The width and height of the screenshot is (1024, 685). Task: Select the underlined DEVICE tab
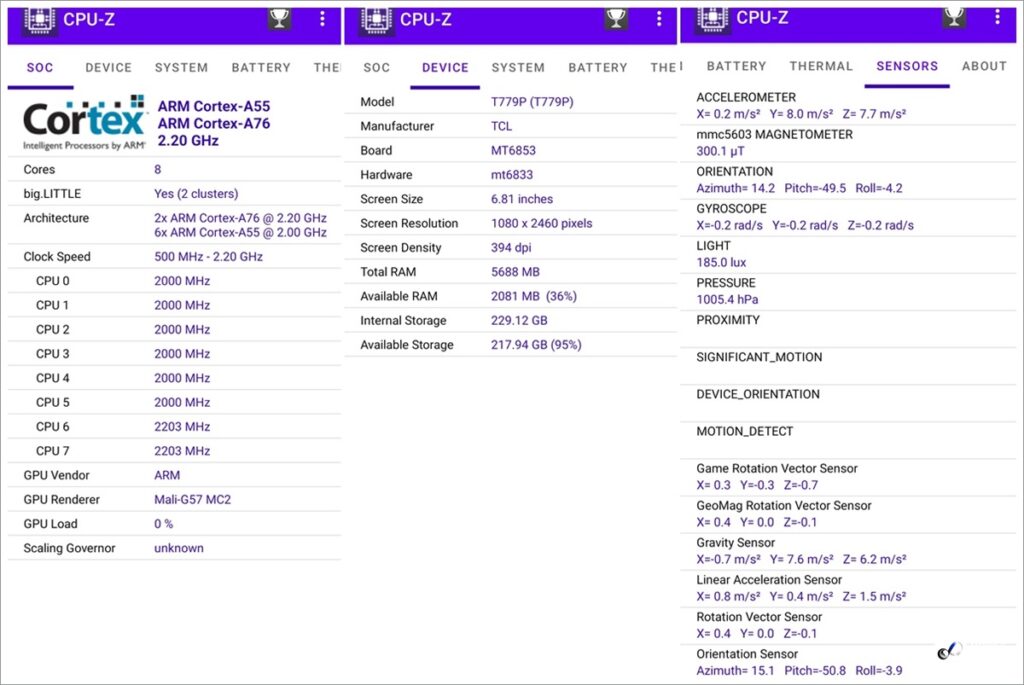pyautogui.click(x=445, y=68)
